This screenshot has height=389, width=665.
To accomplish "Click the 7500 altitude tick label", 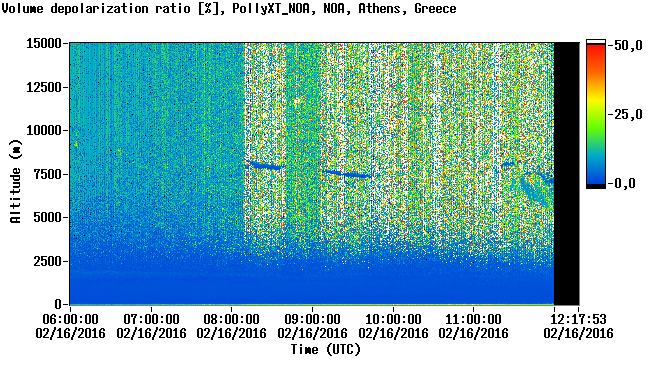I will coord(47,174).
